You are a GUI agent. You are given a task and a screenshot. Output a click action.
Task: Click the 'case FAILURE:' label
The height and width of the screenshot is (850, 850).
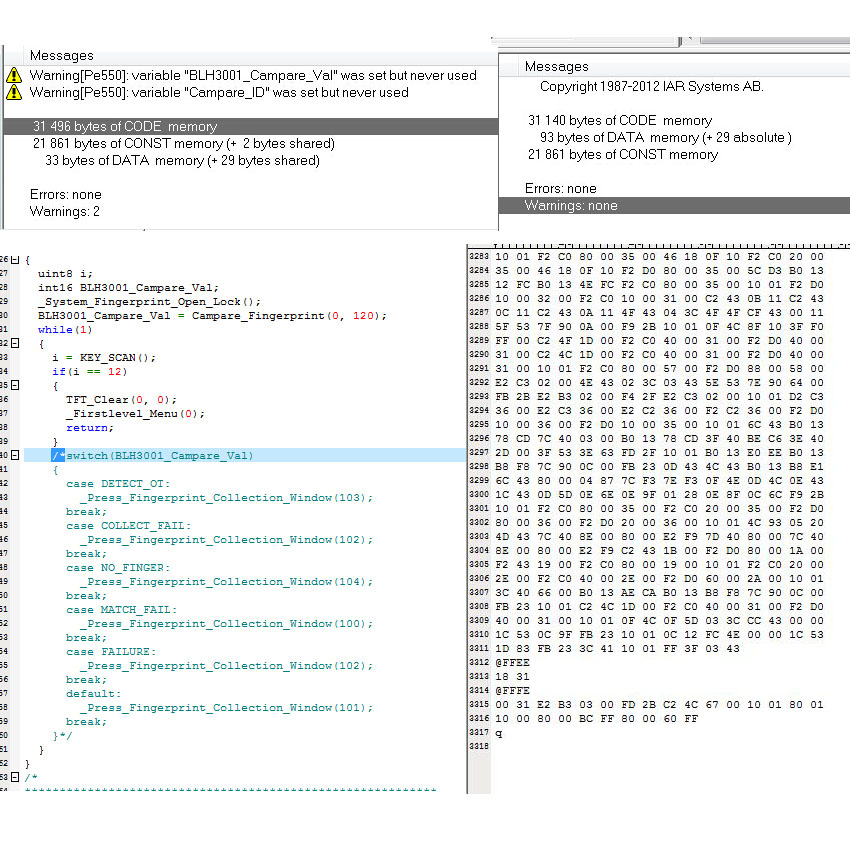111,652
